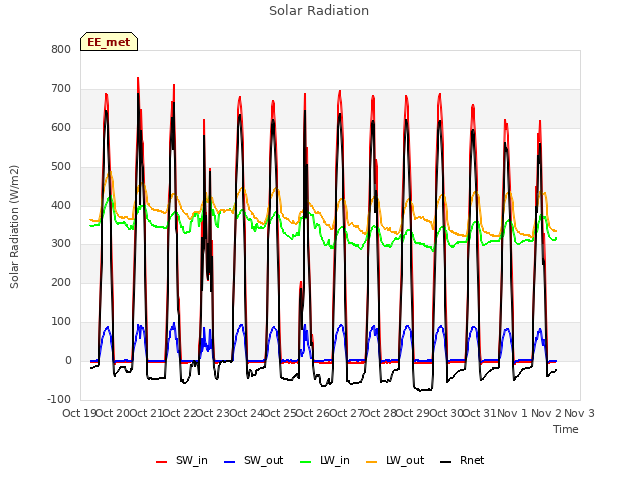Click the Oct 25 x-axis tick label
Screen dimensions: 640x480
tap(279, 413)
